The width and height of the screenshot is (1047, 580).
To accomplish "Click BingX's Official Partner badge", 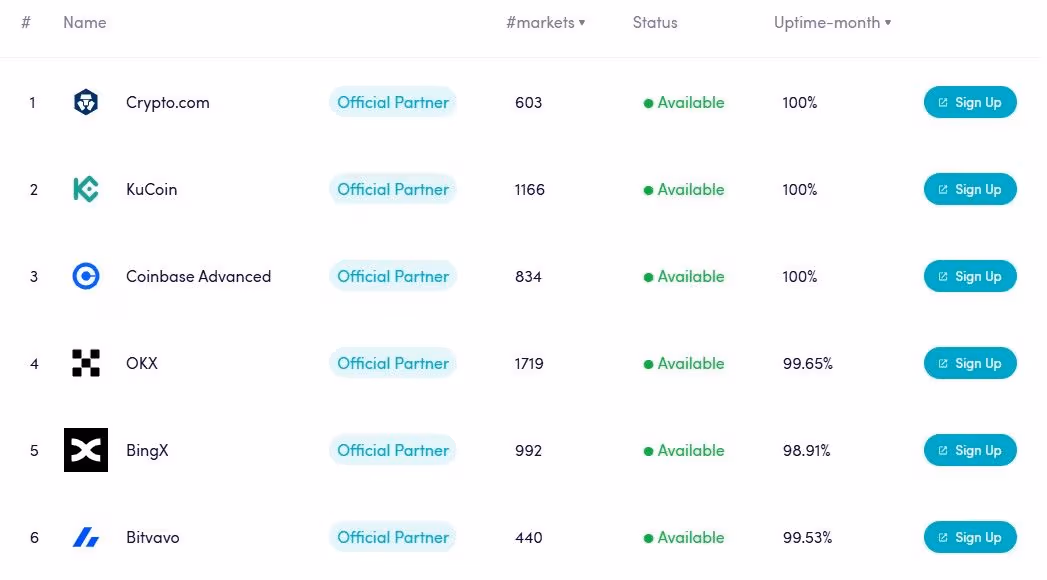I will coord(393,450).
